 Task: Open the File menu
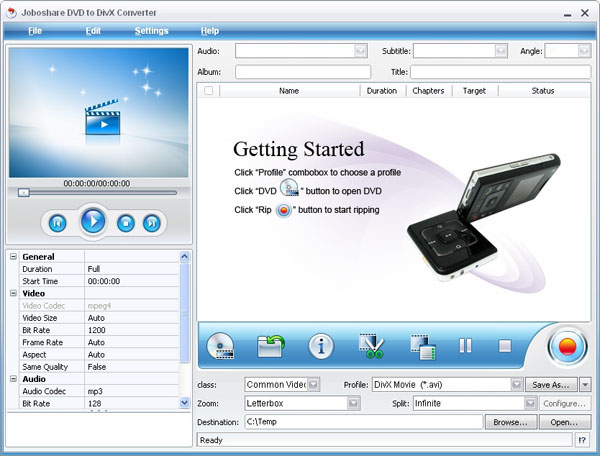[35, 31]
